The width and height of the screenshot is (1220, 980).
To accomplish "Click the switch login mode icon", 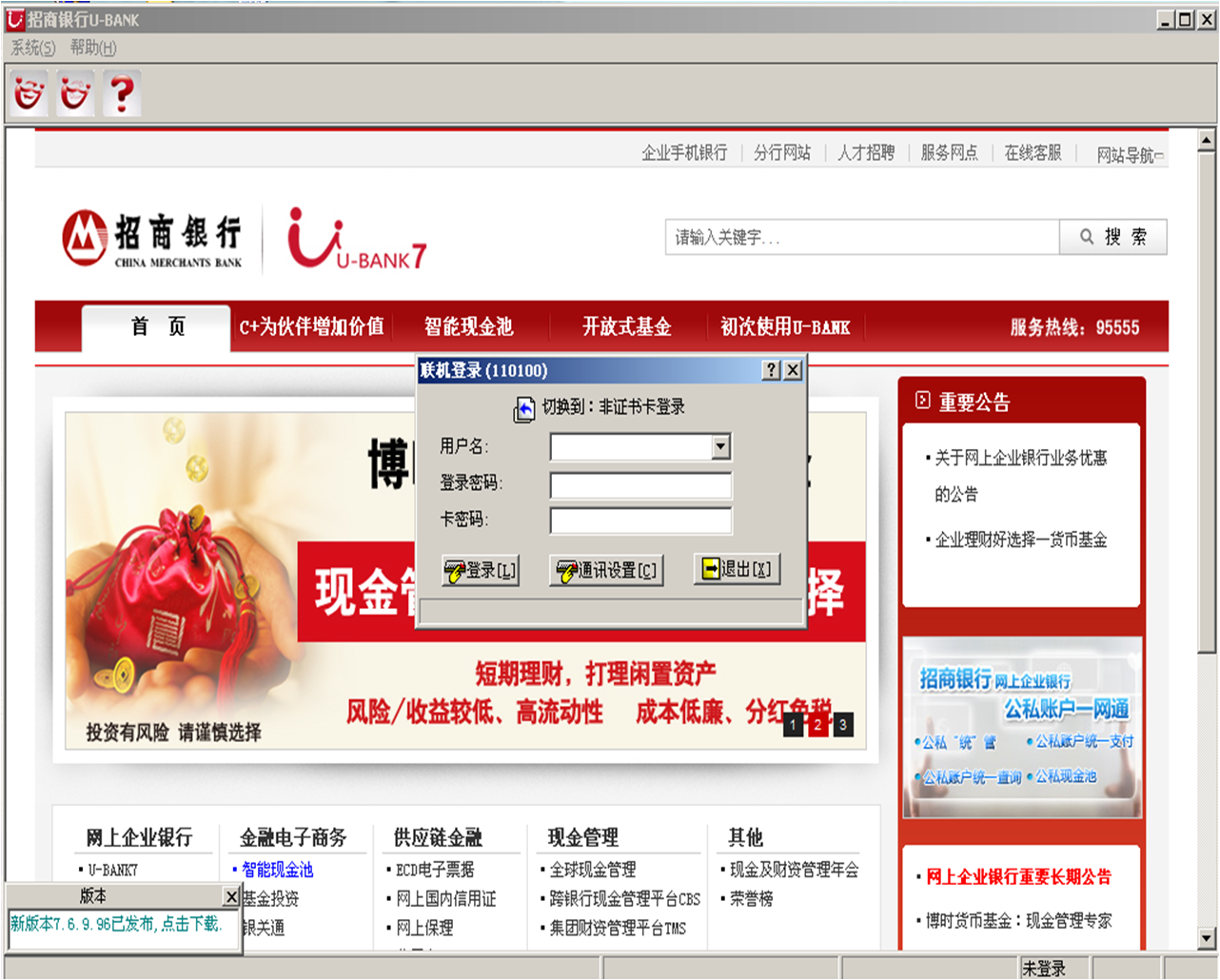I will [524, 409].
